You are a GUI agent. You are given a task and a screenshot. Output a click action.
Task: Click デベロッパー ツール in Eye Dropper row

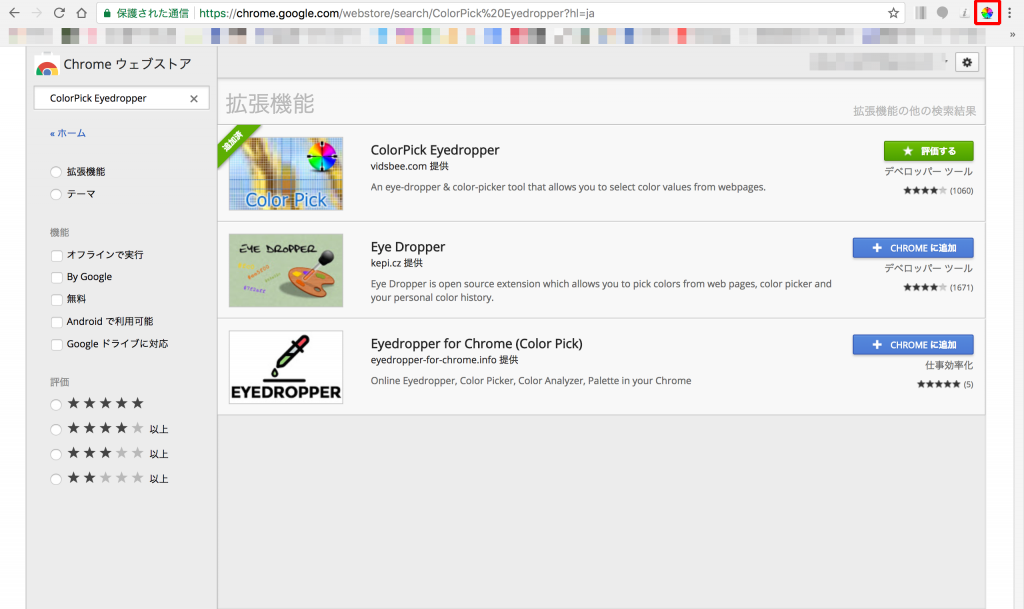point(928,268)
